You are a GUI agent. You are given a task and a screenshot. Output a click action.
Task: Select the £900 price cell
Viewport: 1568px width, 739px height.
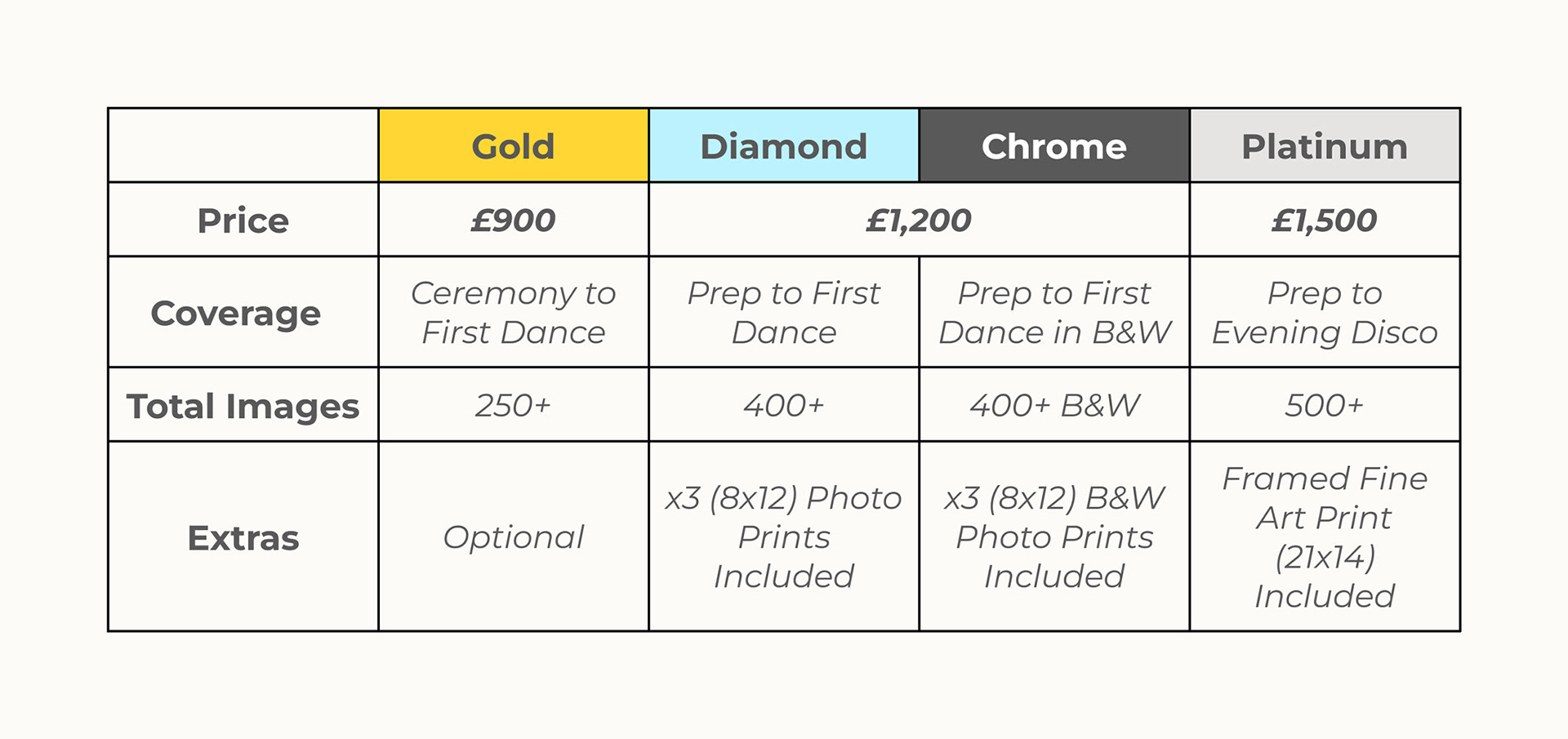pyautogui.click(x=513, y=220)
